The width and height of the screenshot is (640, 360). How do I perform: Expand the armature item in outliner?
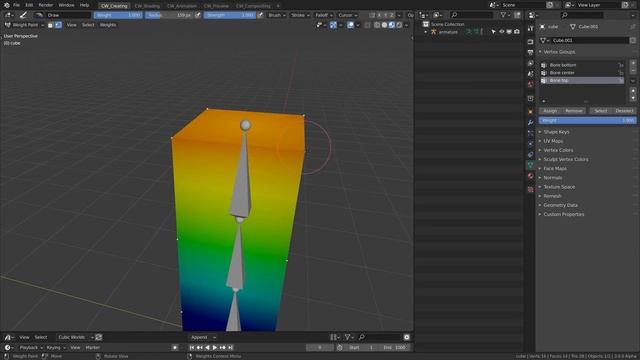pos(426,32)
